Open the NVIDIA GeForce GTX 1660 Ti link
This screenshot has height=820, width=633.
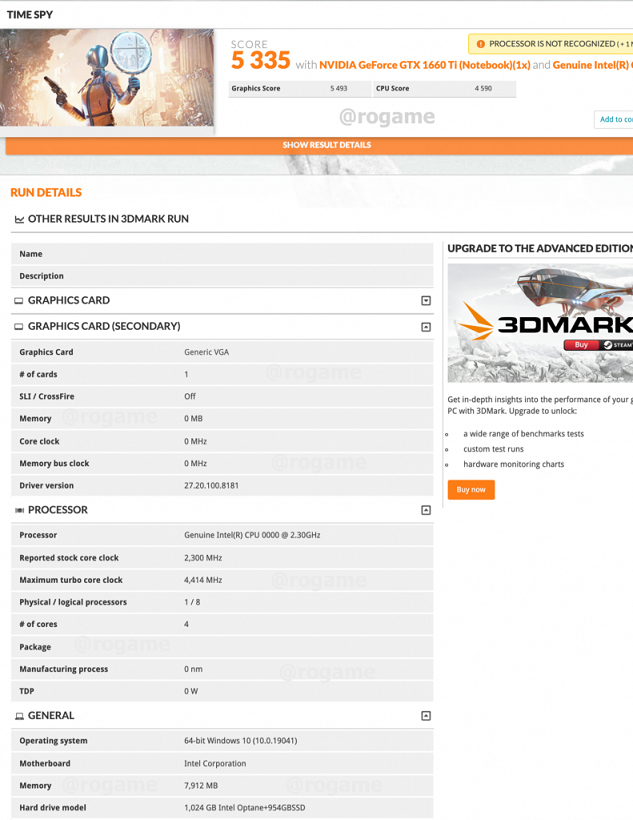pos(424,65)
